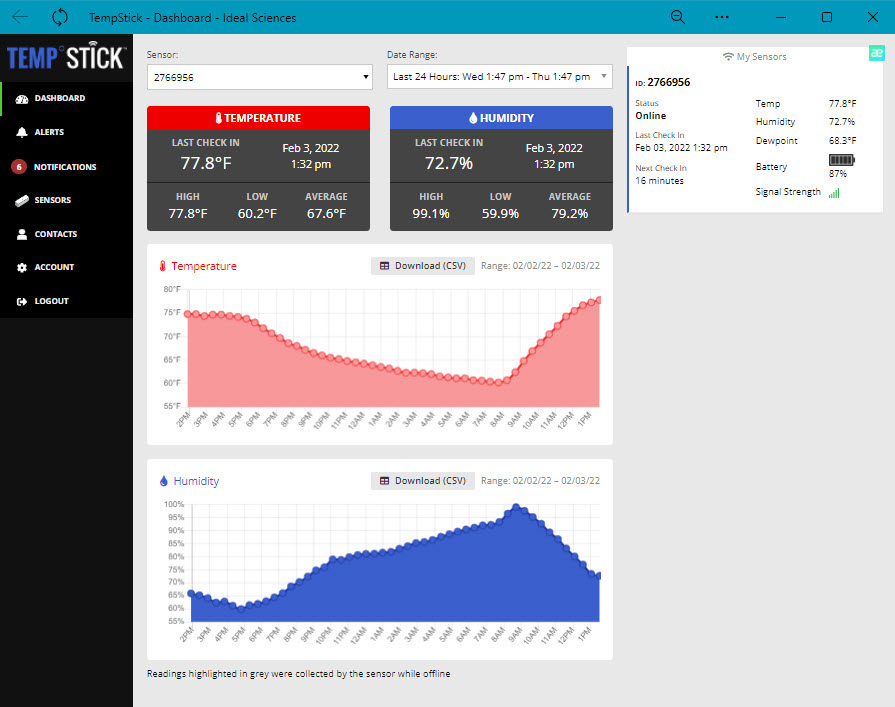Click Logout in the sidebar
The width and height of the screenshot is (895, 707).
(x=51, y=301)
